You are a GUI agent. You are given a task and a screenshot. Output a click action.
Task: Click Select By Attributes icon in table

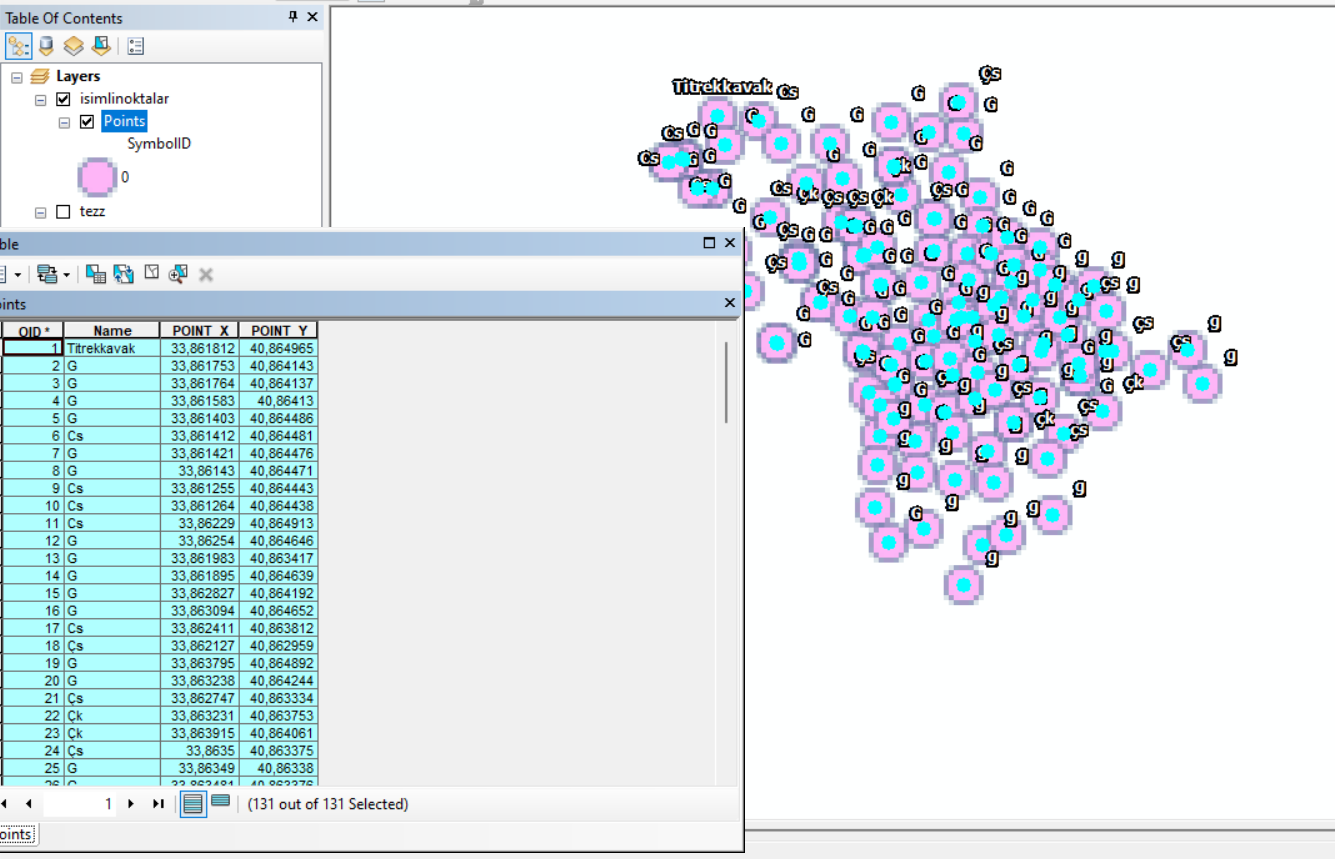(x=95, y=273)
